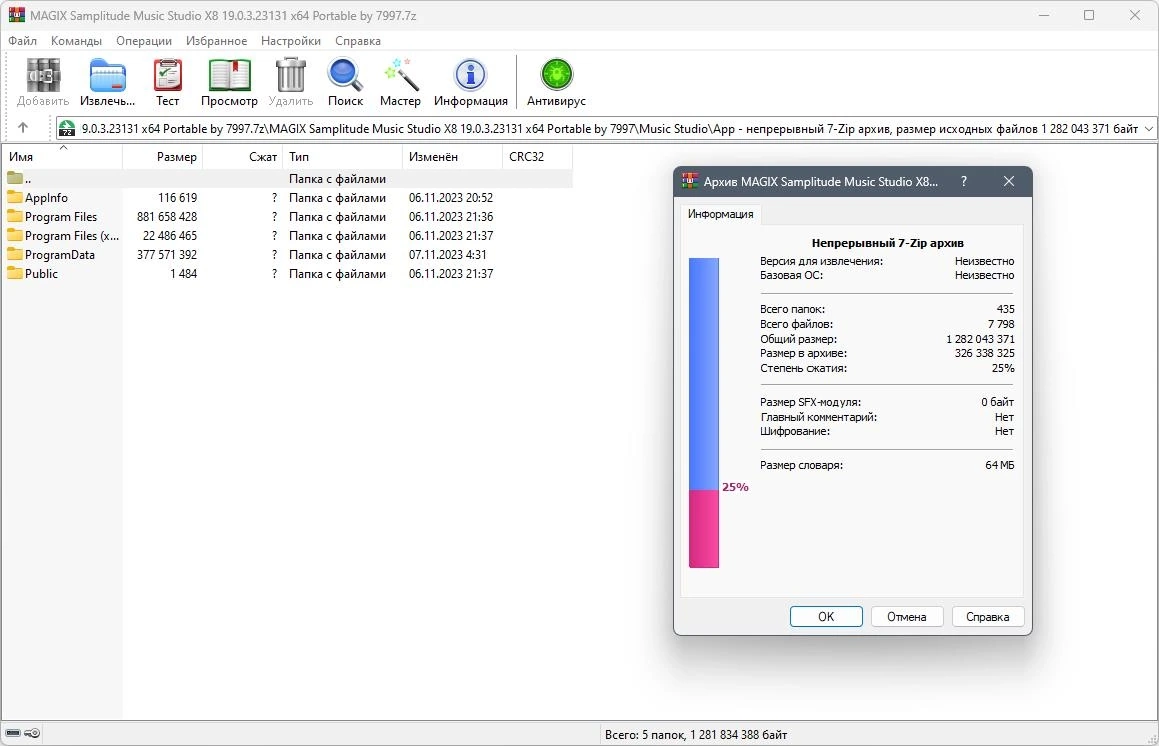Click Версия для извлечения Неизвестно value
The width and height of the screenshot is (1159, 746).
pyautogui.click(x=985, y=261)
